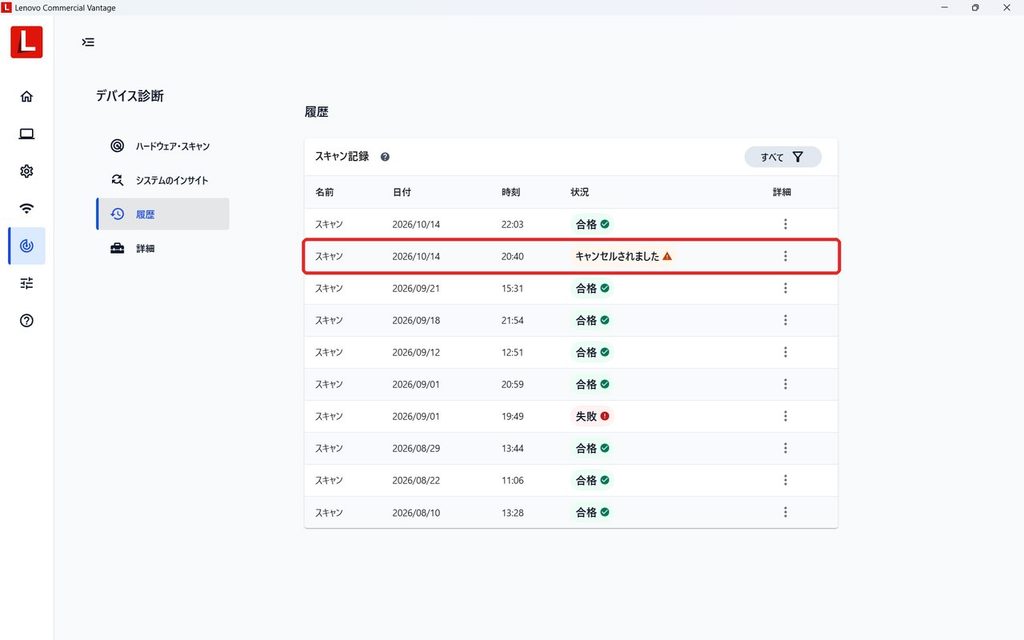Open the Home icon in sidebar
Image resolution: width=1024 pixels, height=640 pixels.
[x=26, y=97]
